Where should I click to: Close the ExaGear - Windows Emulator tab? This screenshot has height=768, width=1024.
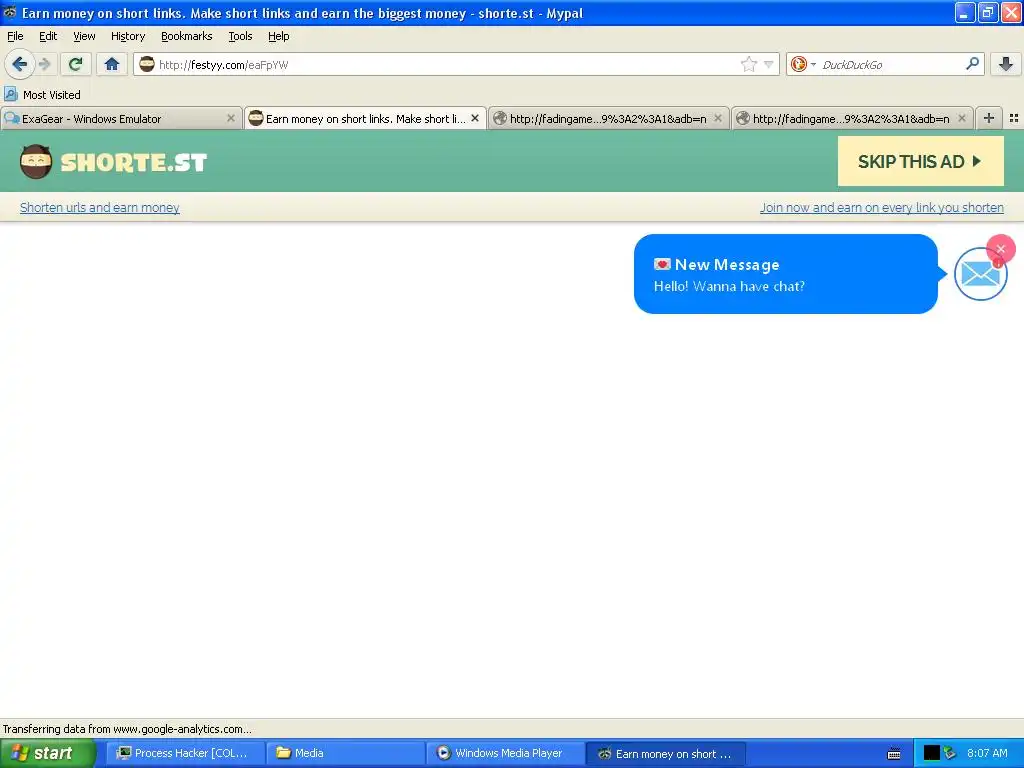click(231, 118)
